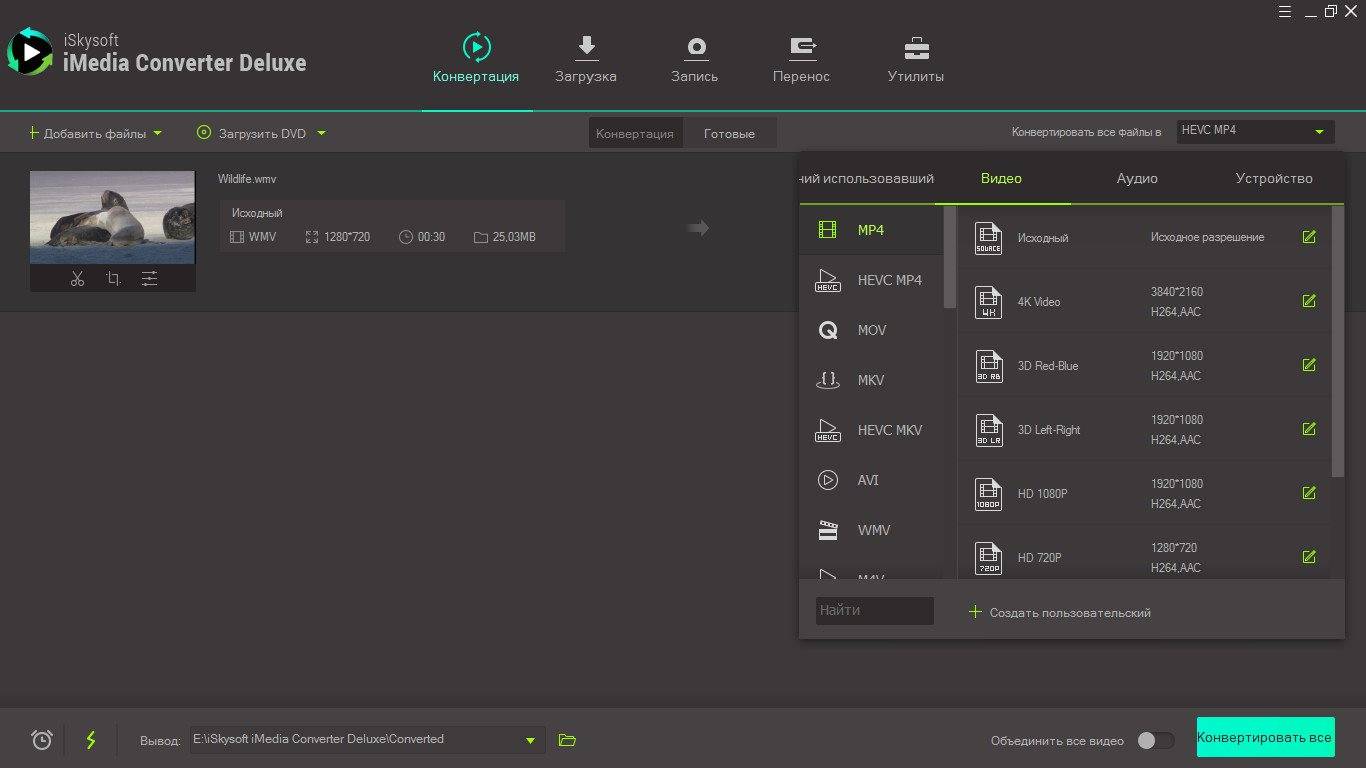Edit the 4K Video preset settings
This screenshot has height=768, width=1366.
[1309, 301]
